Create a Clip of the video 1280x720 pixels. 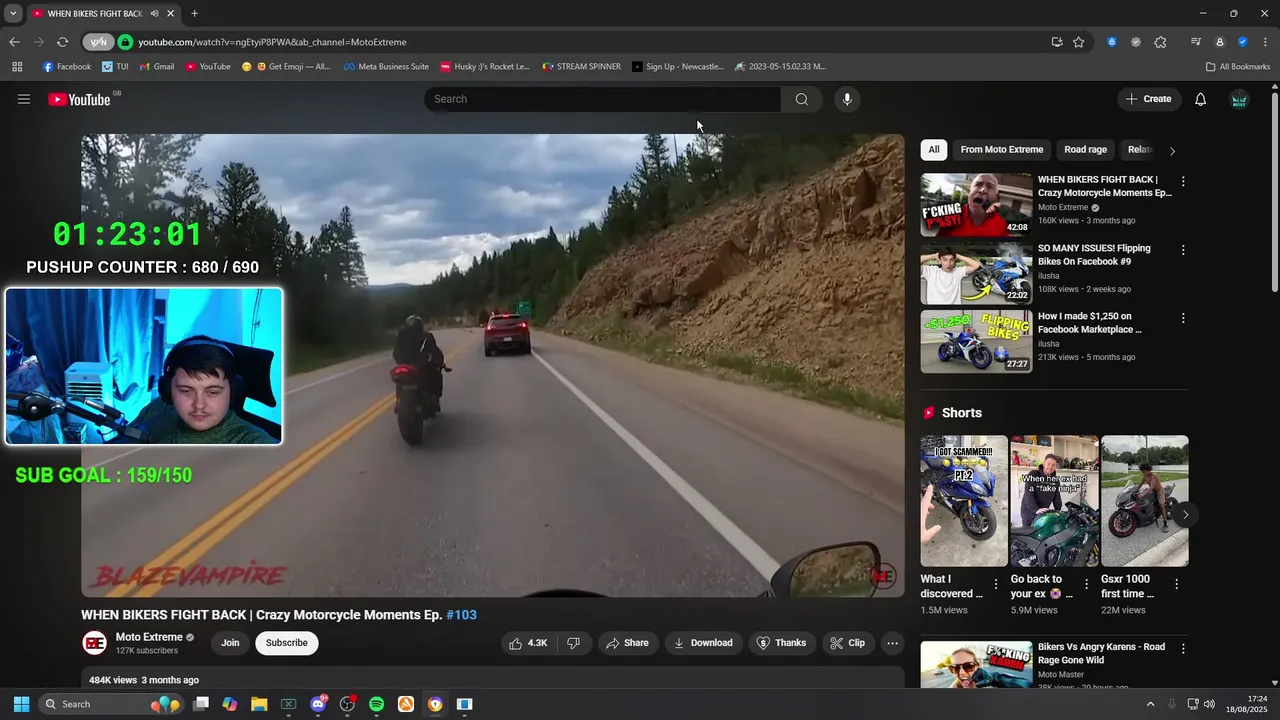(848, 643)
